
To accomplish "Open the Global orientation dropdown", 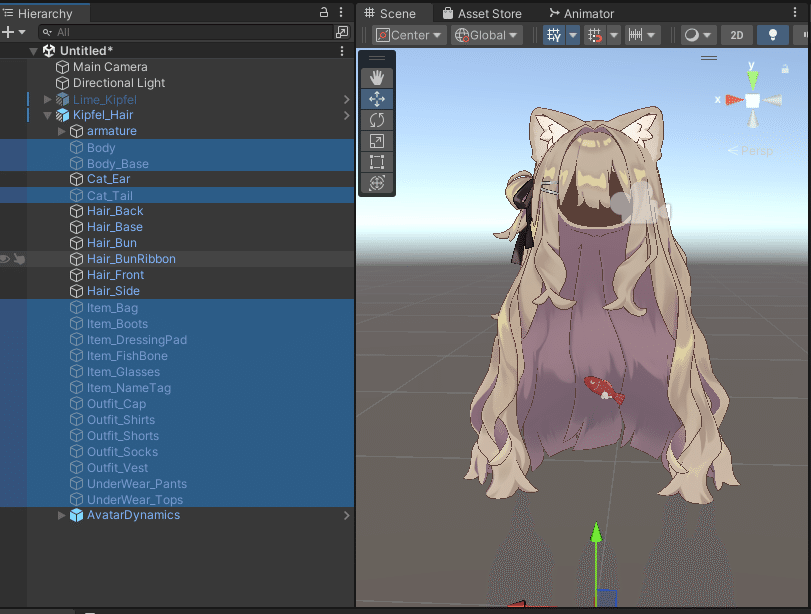I will (486, 34).
